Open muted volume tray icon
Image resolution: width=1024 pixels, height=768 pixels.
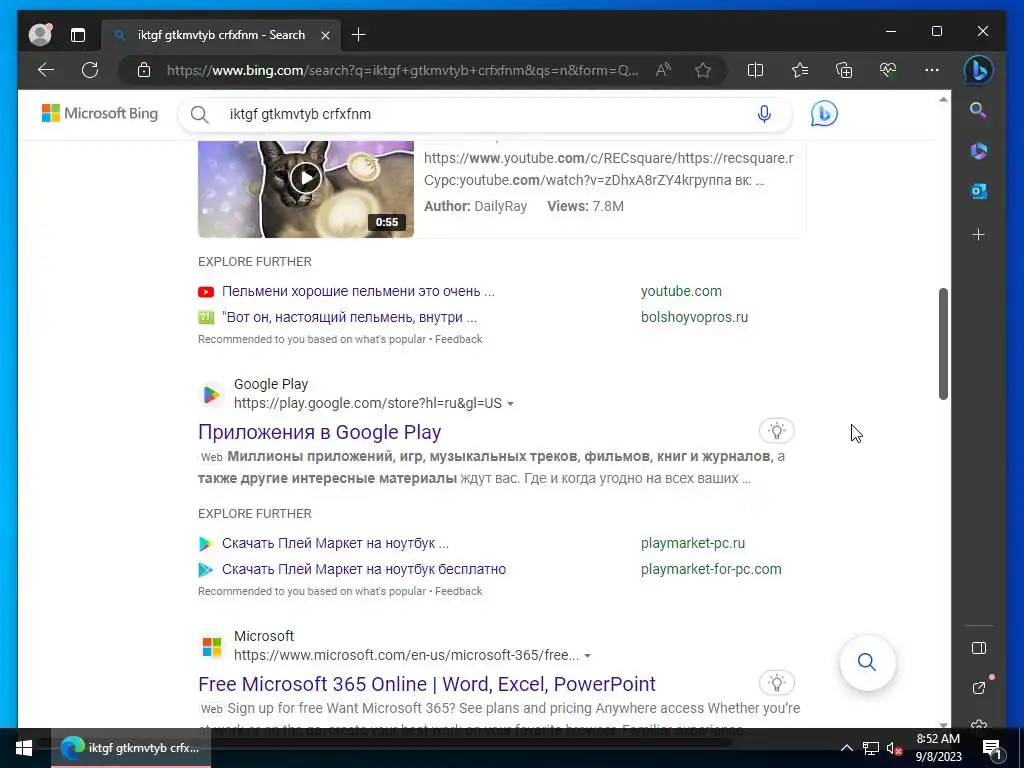tap(894, 748)
